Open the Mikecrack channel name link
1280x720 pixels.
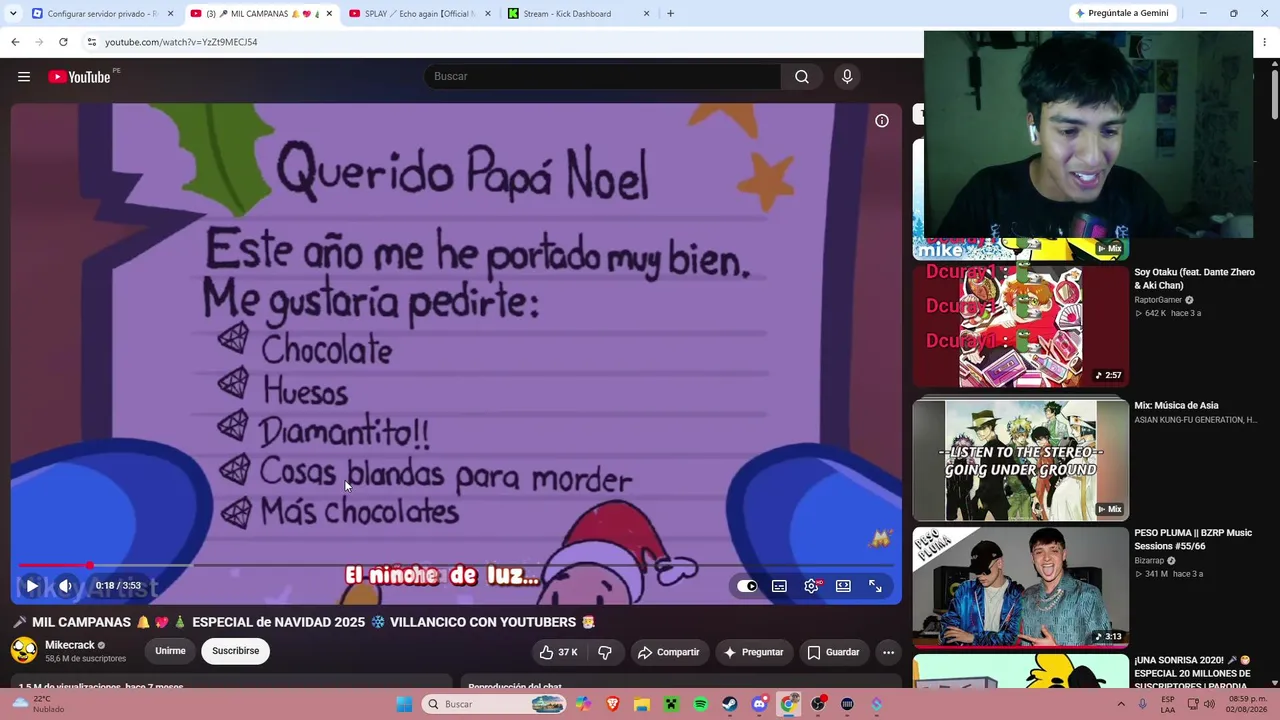pos(70,645)
